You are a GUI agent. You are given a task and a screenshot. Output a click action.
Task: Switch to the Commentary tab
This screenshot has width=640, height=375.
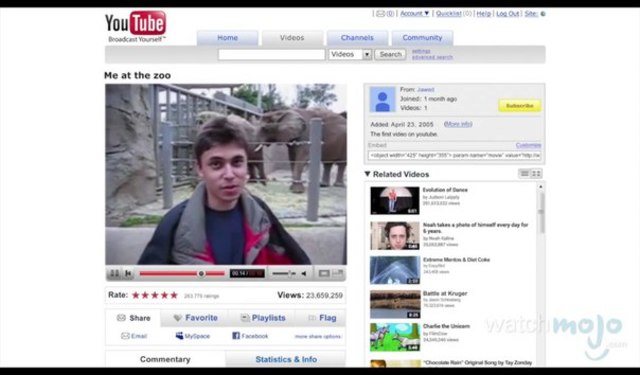coord(165,359)
